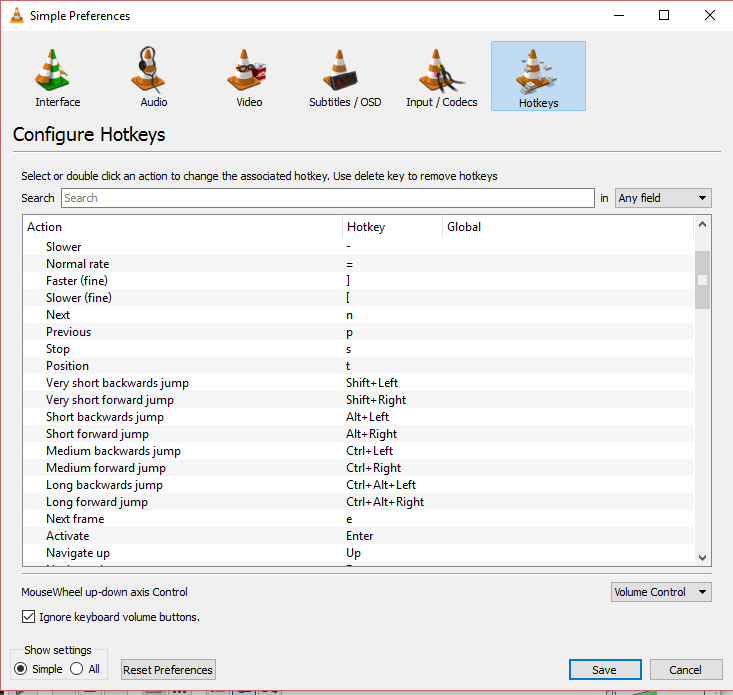Click the hotkey list scroll up arrow

(x=702, y=225)
